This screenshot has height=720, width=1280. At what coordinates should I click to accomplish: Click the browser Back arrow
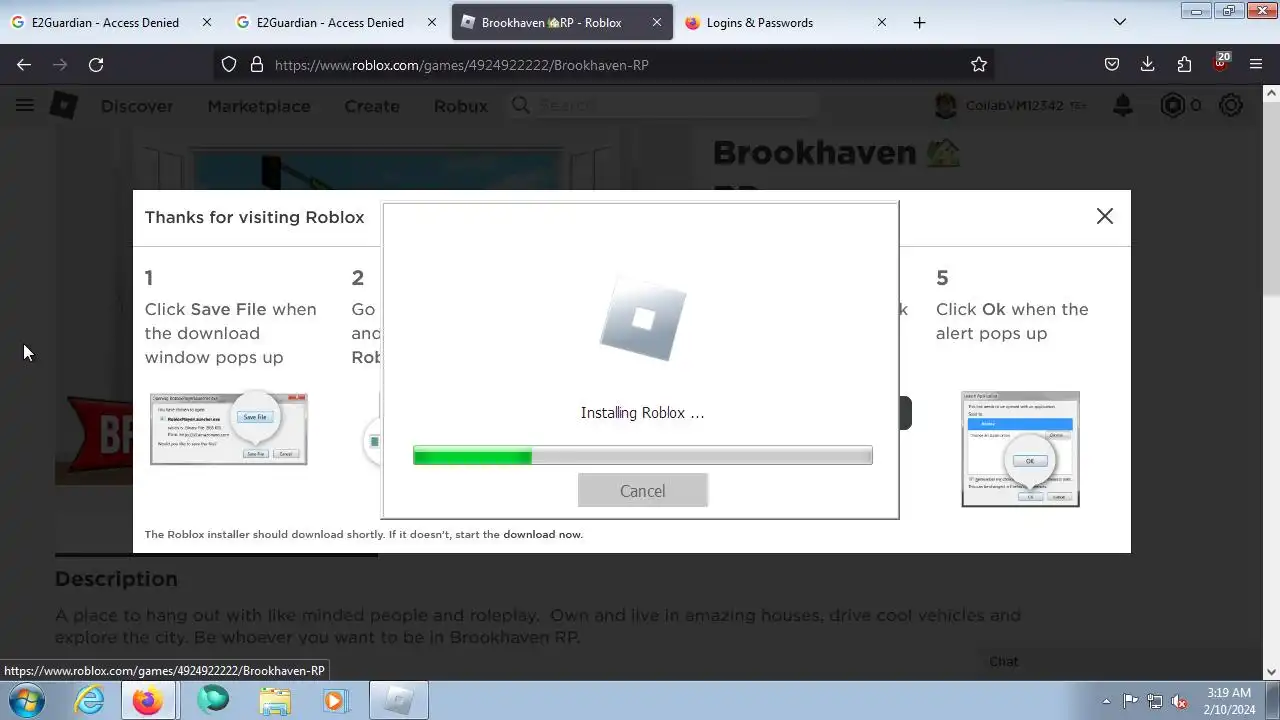pos(24,64)
